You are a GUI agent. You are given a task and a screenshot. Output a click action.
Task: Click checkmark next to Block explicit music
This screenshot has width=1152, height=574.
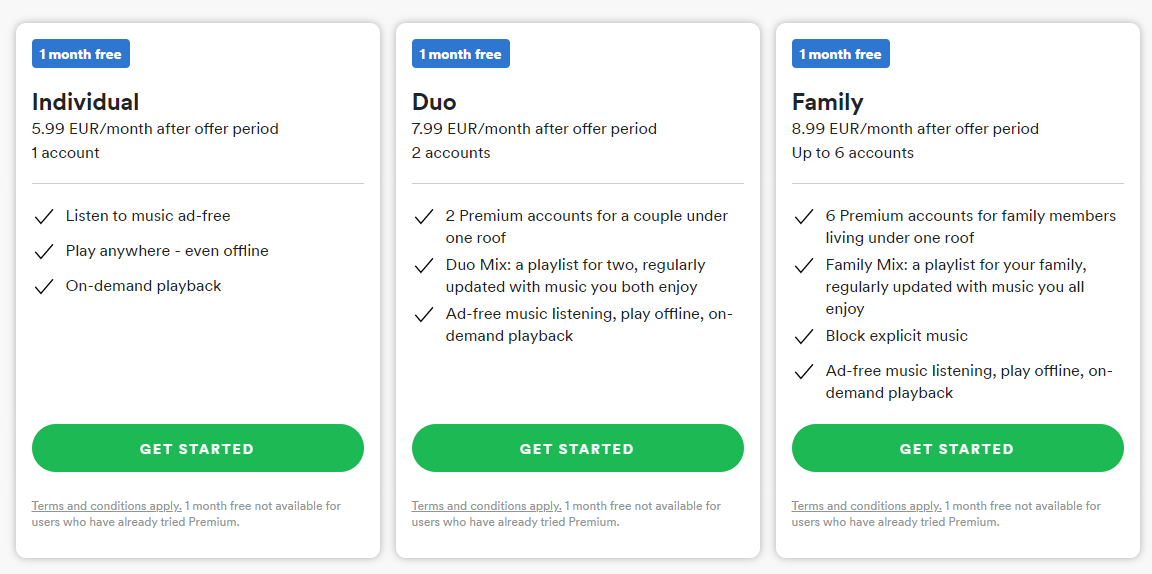tap(803, 337)
